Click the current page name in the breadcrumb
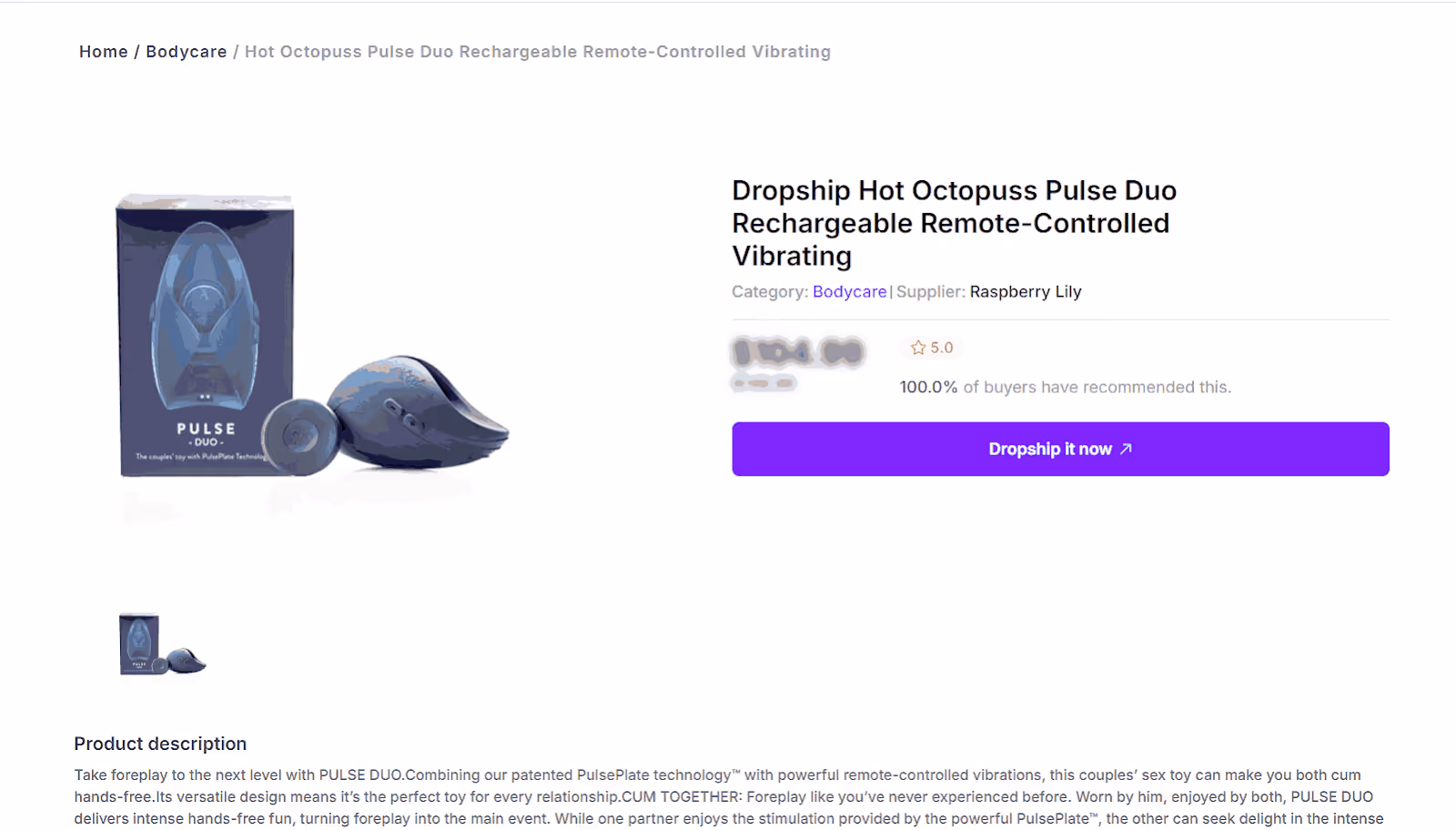Viewport: 1456px width, 830px height. click(536, 52)
